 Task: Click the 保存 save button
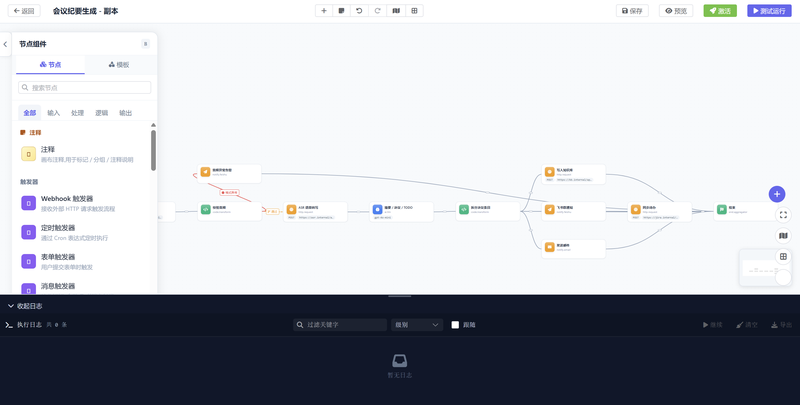pos(632,11)
